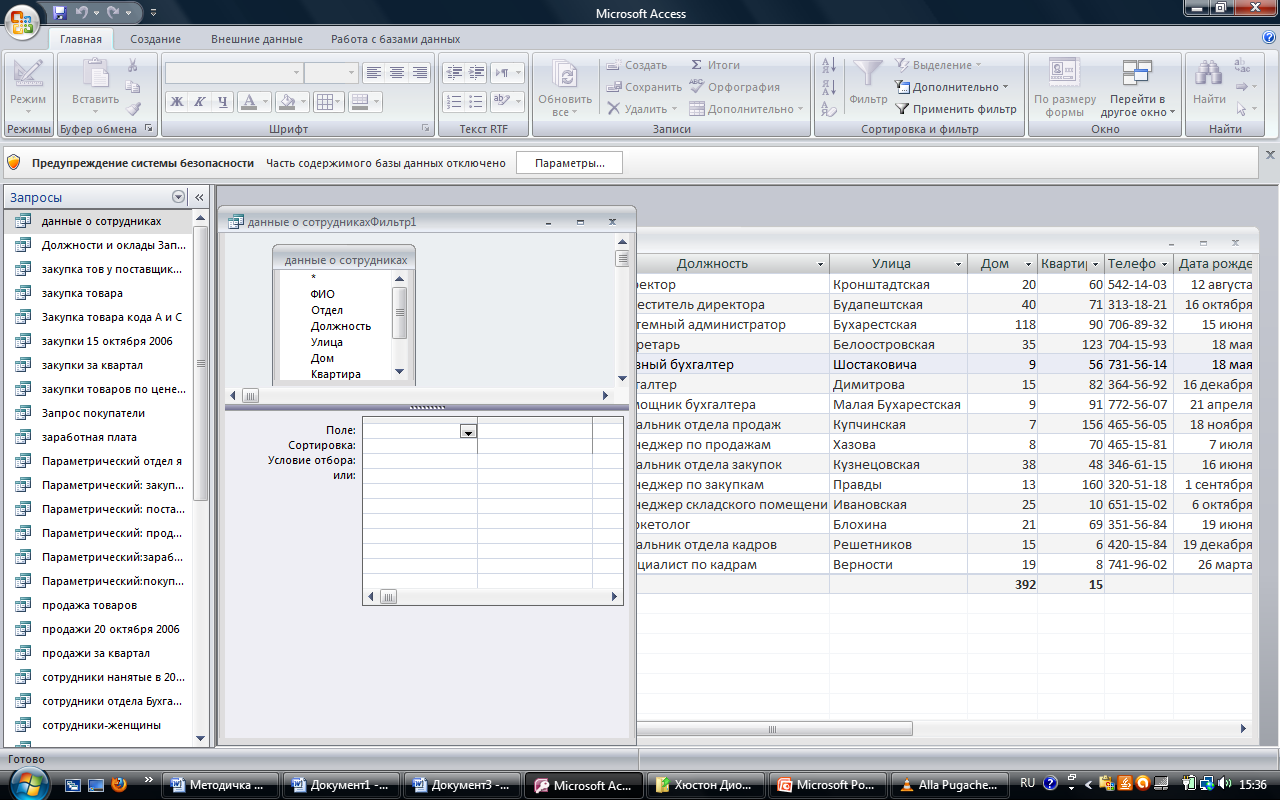Viewport: 1280px width, 800px height.
Task: Sort descending icon
Action: point(829,87)
